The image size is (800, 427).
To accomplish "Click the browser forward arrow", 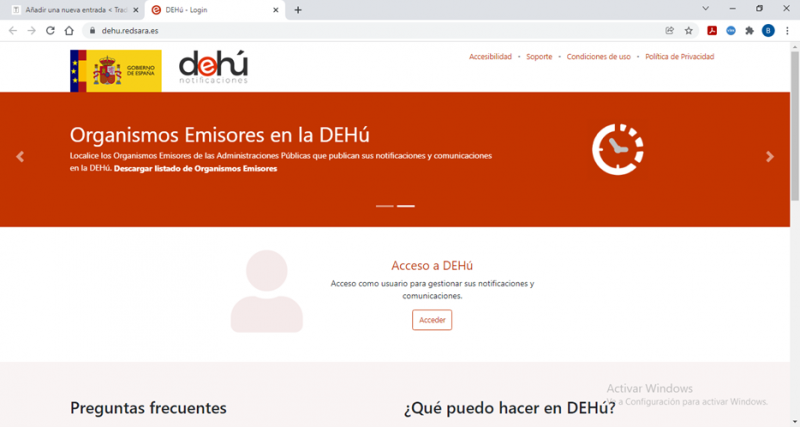I will point(32,31).
